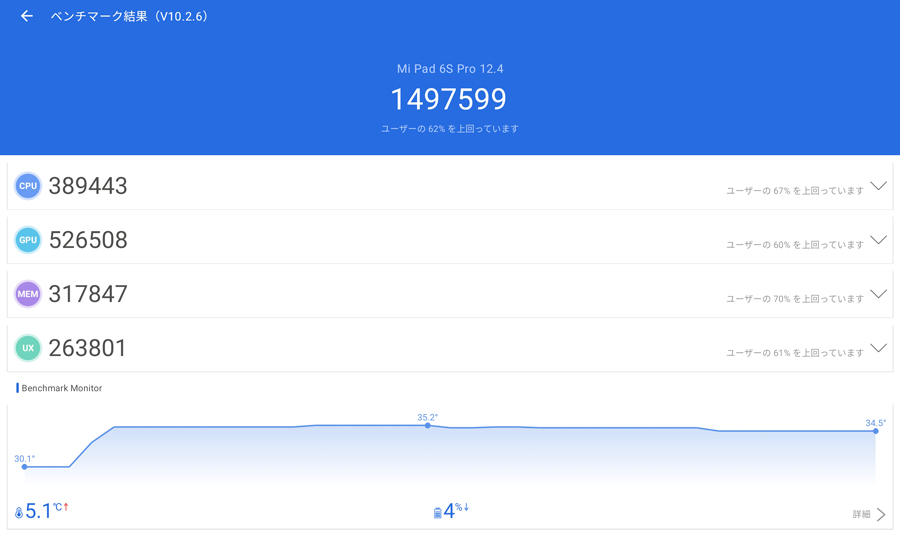Click the 5.1℃ temperature increase value
Viewport: 900px width, 534px height.
[45, 510]
